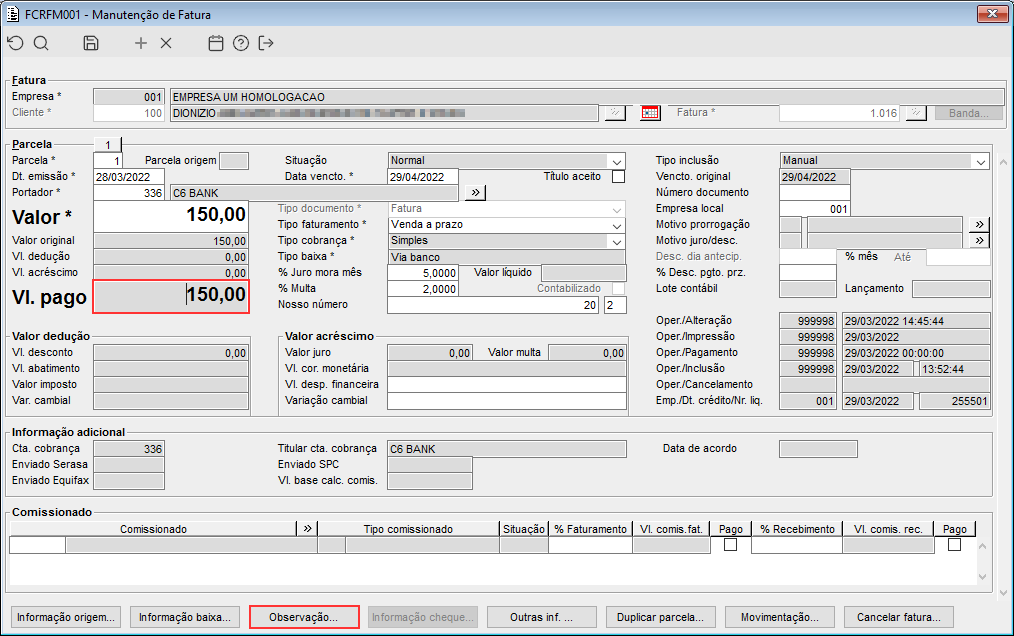Open the Tipo inclusão Manual dropdown
This screenshot has width=1014, height=636.
click(981, 161)
